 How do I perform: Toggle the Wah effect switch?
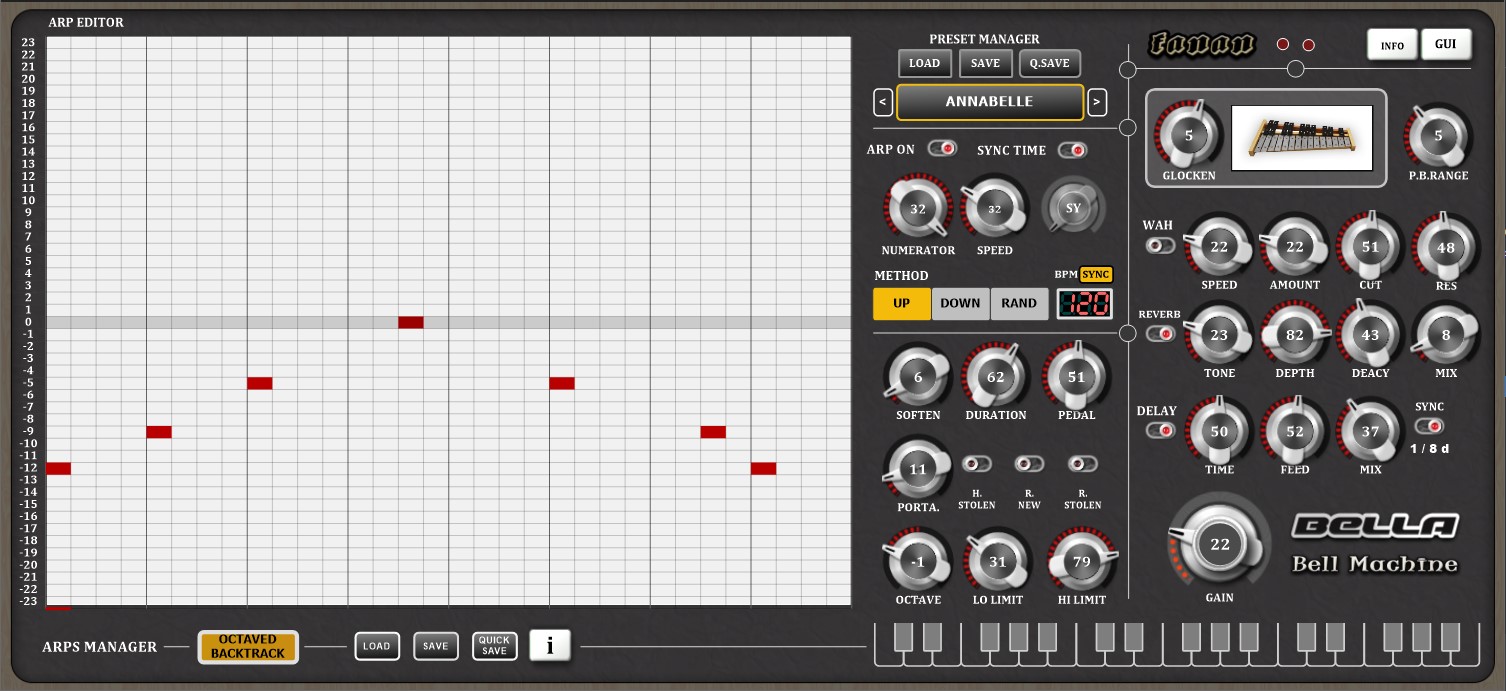pyautogui.click(x=1160, y=245)
